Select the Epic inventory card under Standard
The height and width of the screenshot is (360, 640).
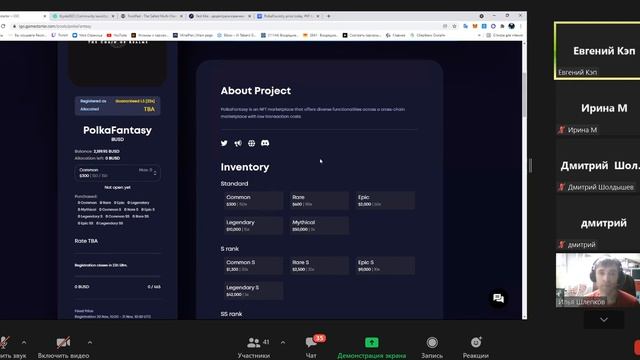(x=385, y=200)
